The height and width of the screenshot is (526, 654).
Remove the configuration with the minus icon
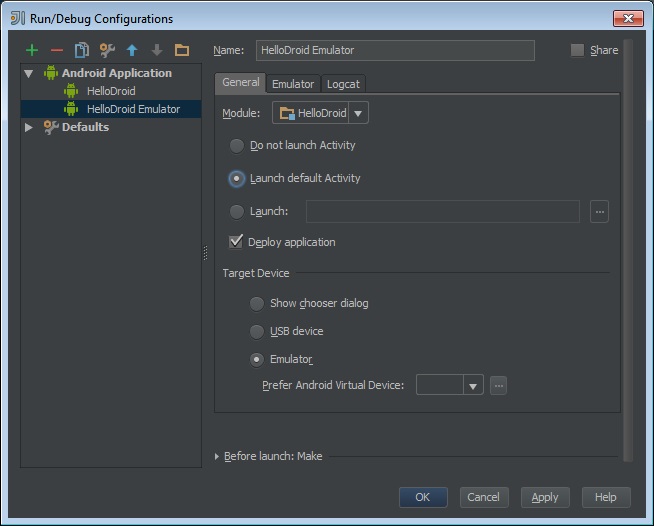click(x=57, y=50)
